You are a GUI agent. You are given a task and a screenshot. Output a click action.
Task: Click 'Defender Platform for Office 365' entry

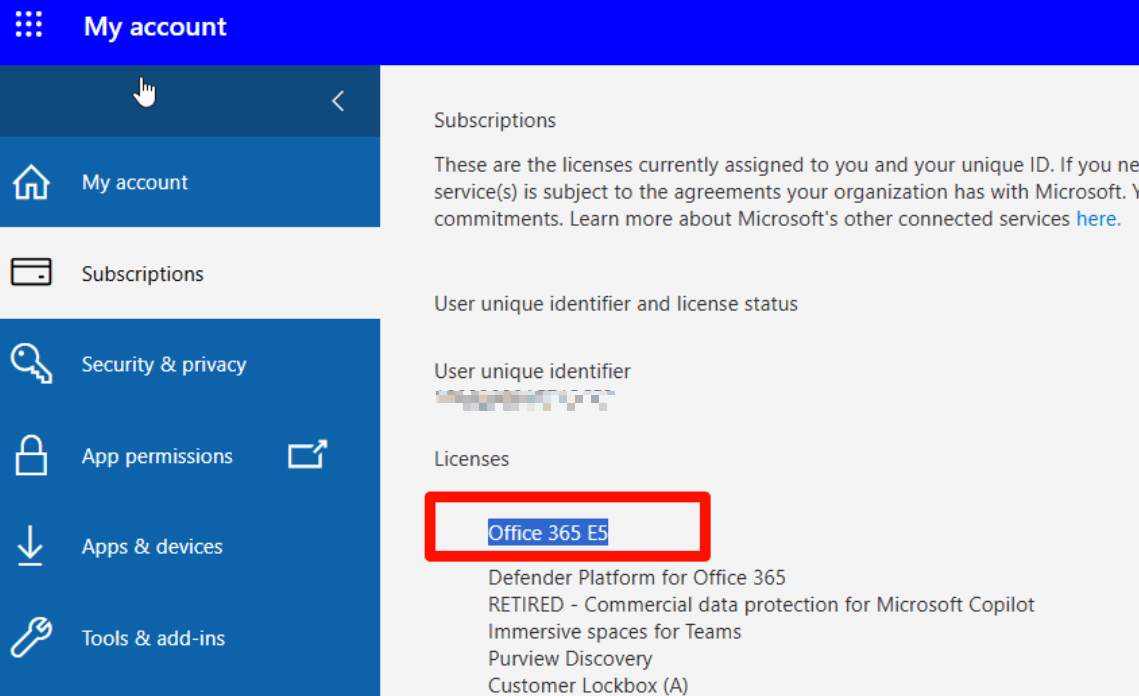(636, 578)
